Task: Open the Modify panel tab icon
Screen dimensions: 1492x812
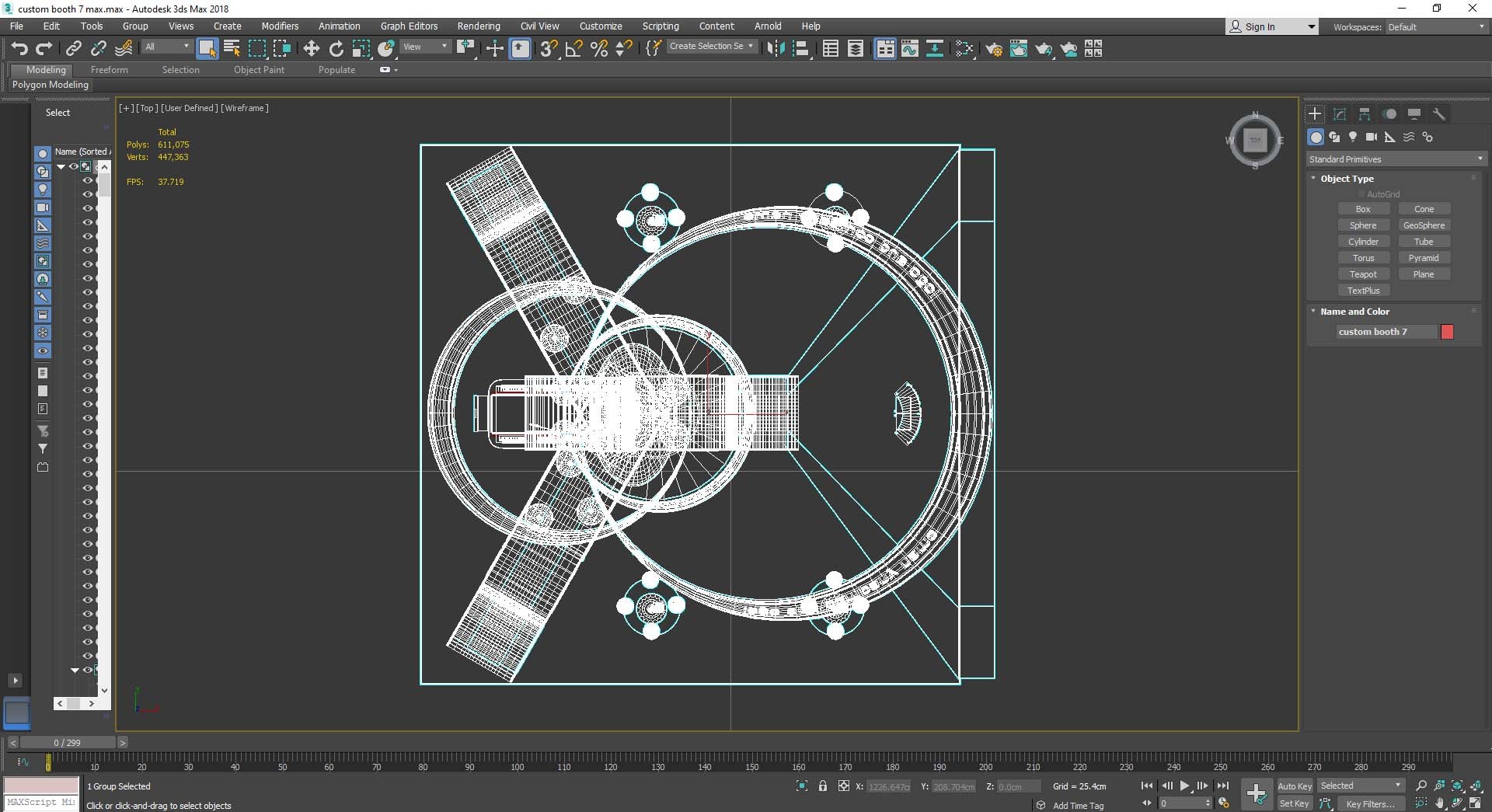Action: [x=1340, y=114]
